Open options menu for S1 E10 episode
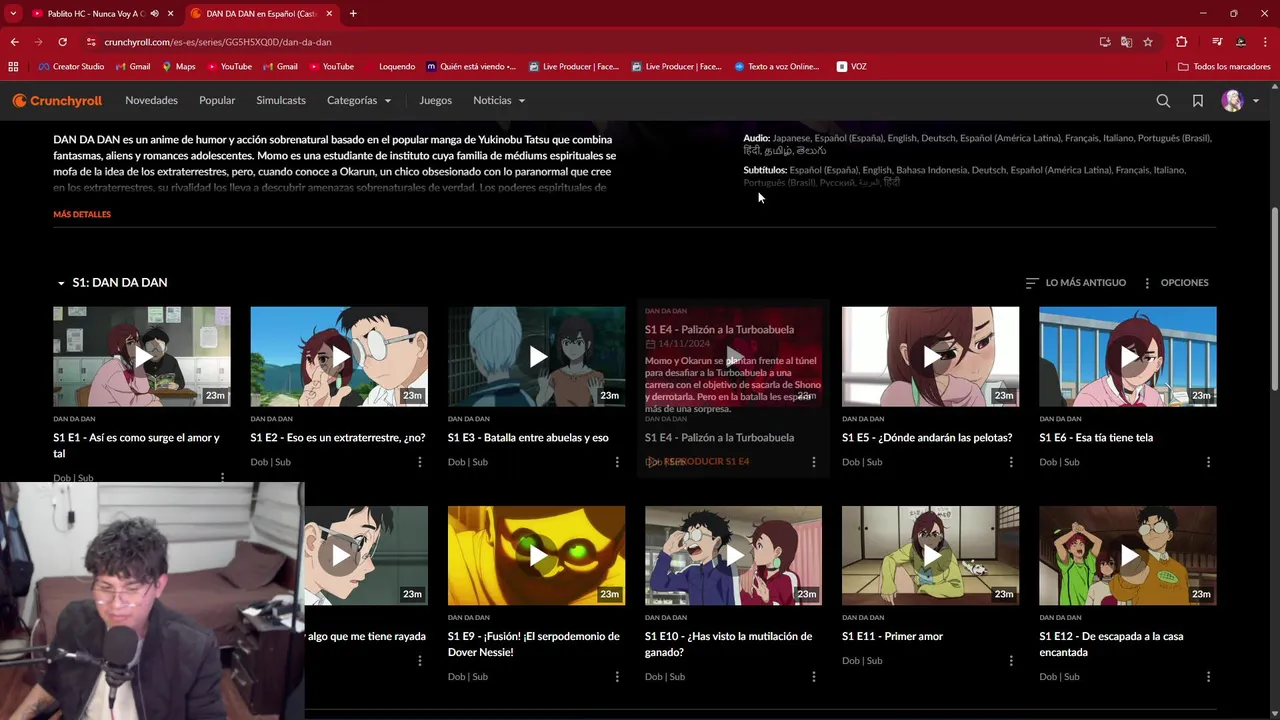The height and width of the screenshot is (720, 1280). click(x=814, y=677)
